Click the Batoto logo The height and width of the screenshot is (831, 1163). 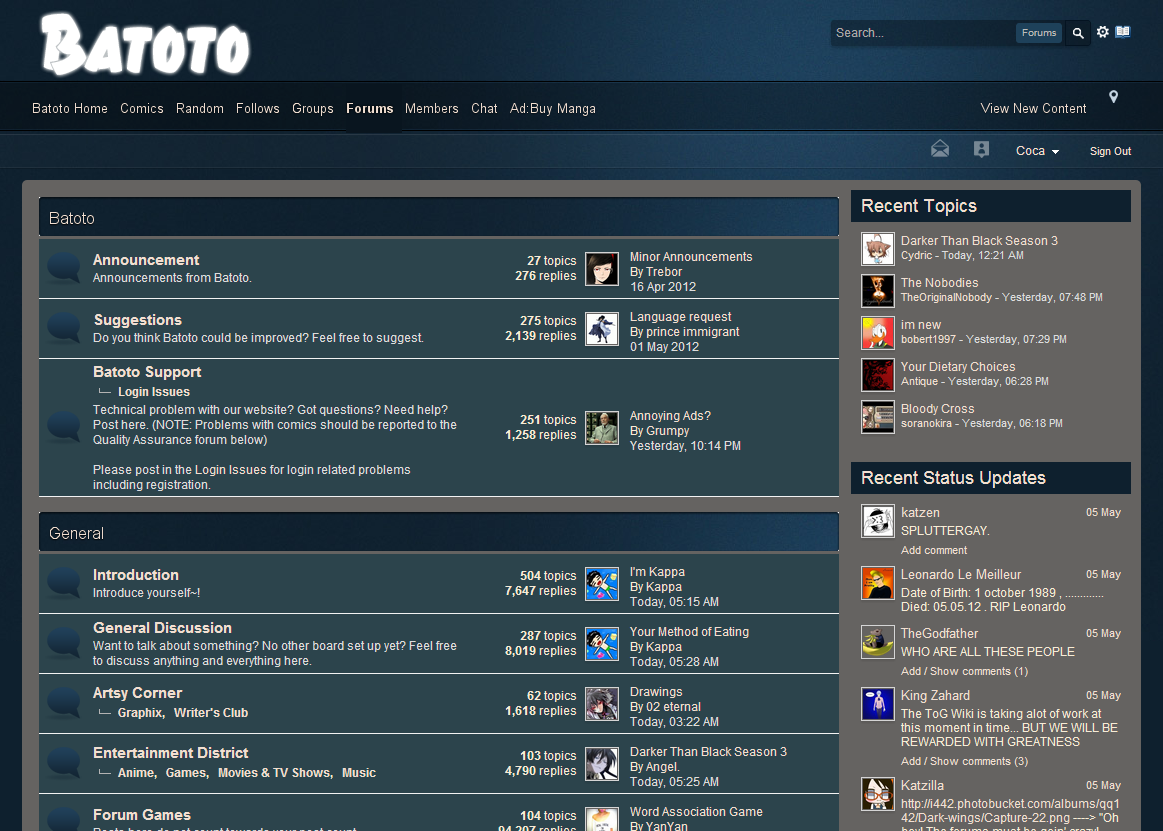coord(145,45)
